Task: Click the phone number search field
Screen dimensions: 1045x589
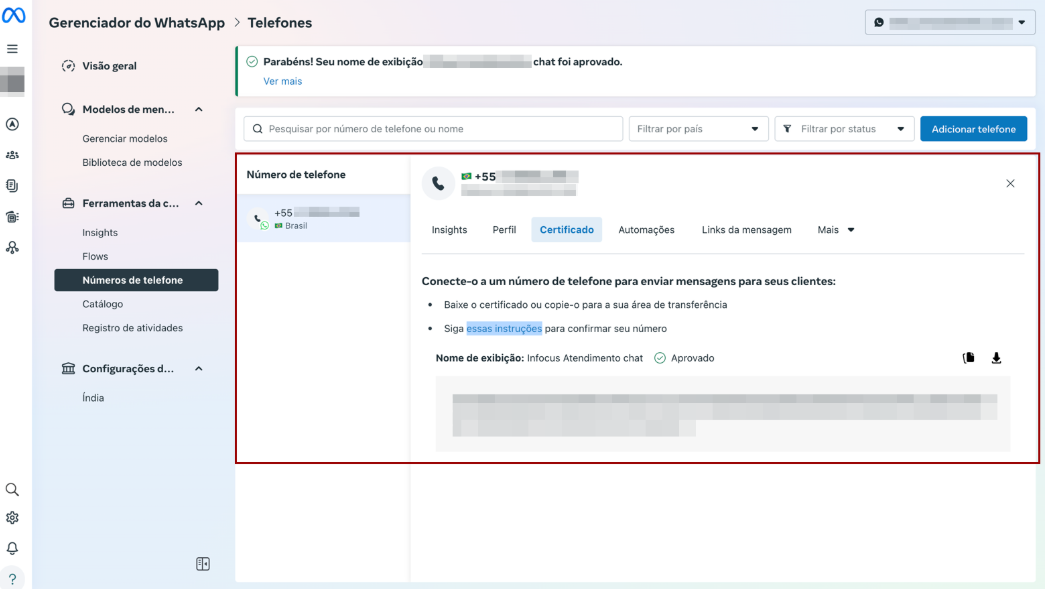Action: pyautogui.click(x=433, y=129)
